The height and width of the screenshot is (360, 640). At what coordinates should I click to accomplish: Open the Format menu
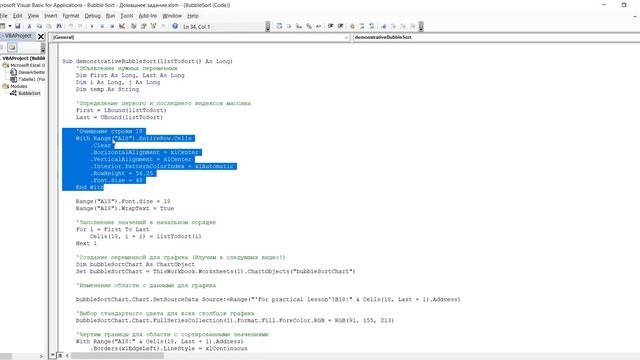click(x=71, y=16)
